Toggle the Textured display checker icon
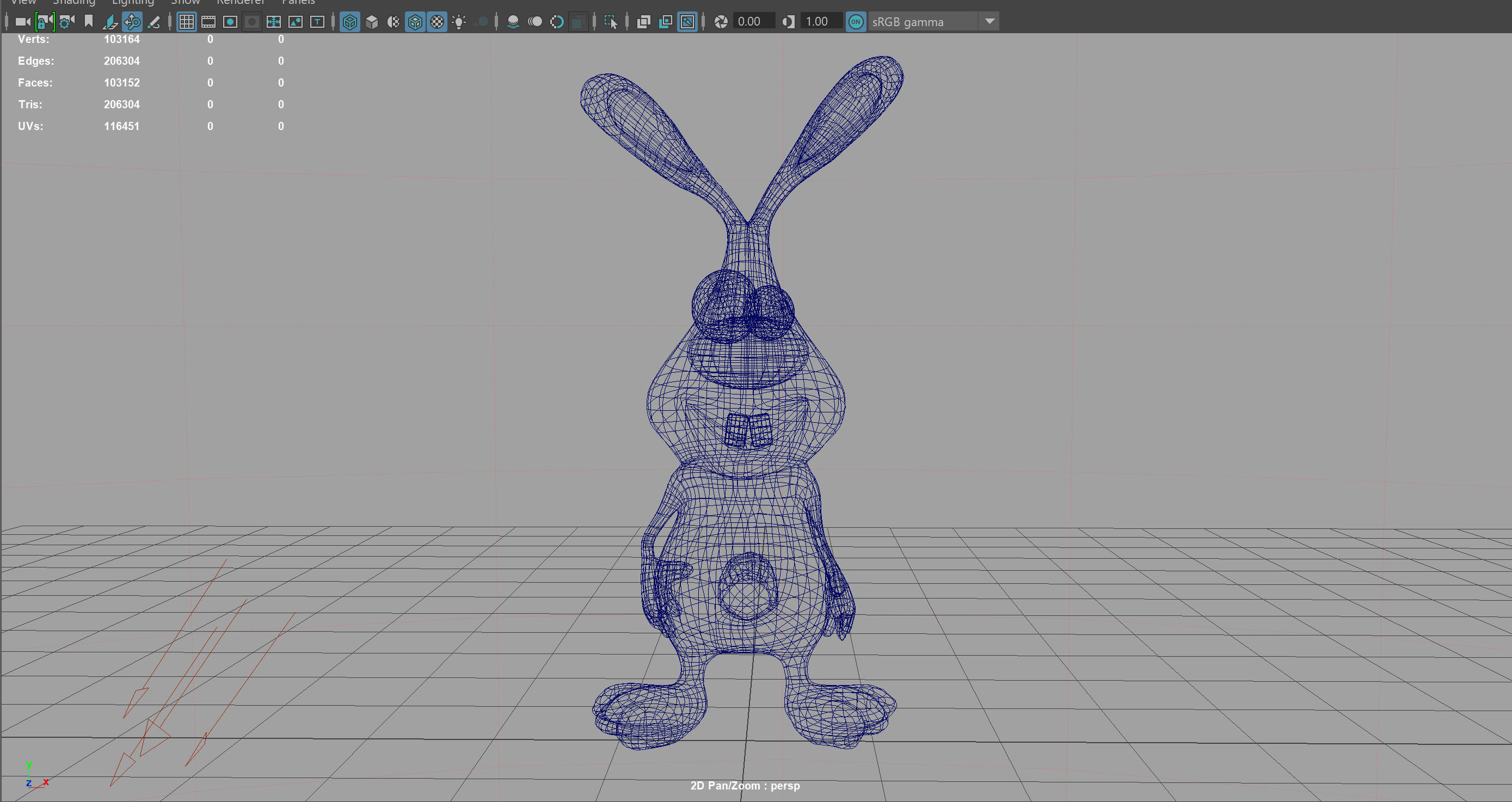 tap(437, 22)
